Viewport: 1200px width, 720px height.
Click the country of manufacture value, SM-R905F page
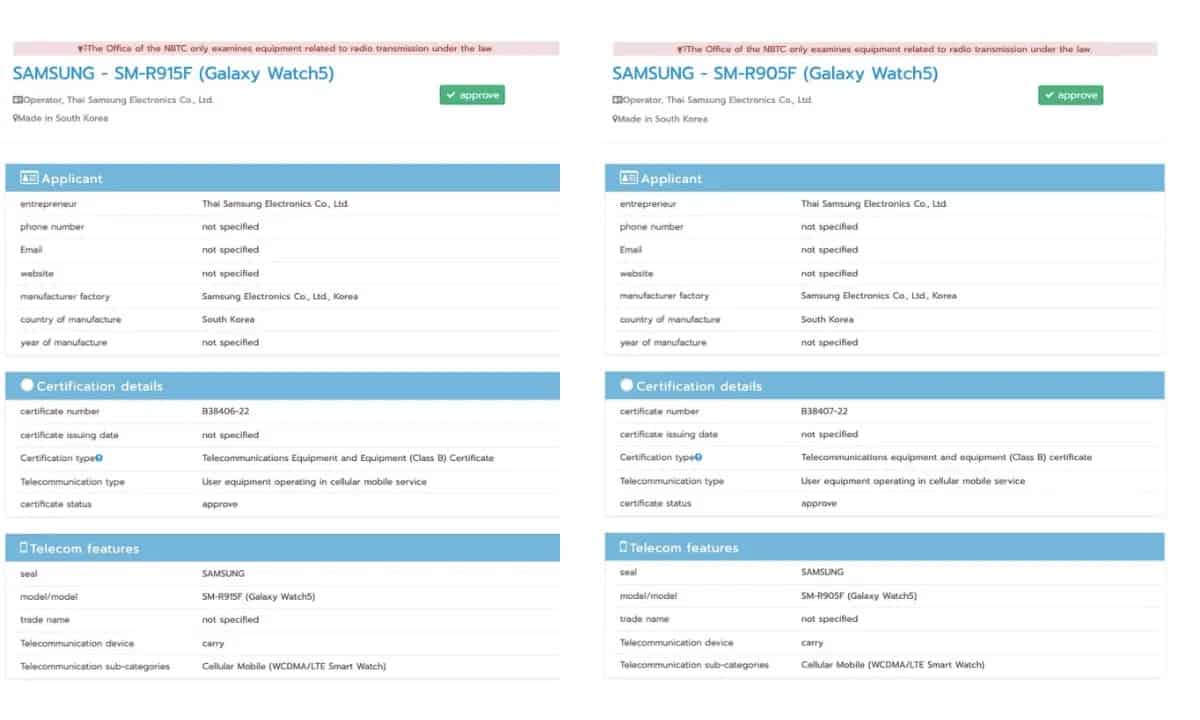tap(827, 319)
